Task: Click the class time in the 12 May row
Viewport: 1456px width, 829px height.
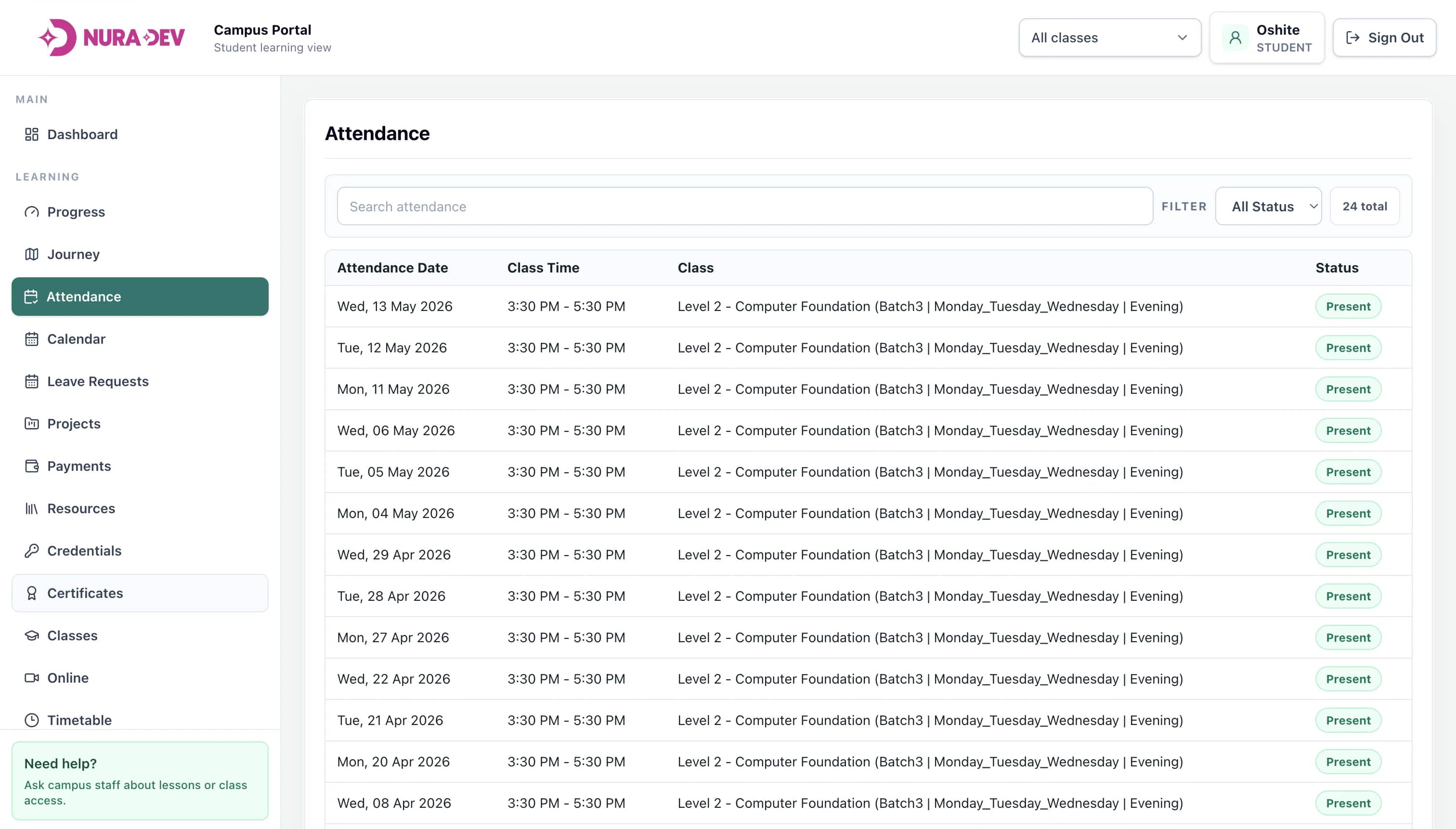Action: point(566,348)
